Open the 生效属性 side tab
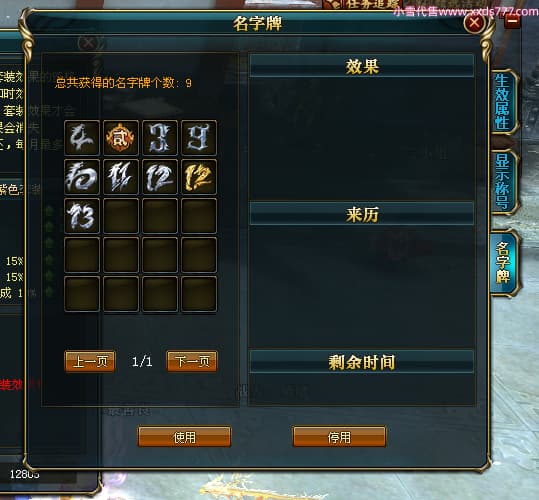 (x=503, y=102)
